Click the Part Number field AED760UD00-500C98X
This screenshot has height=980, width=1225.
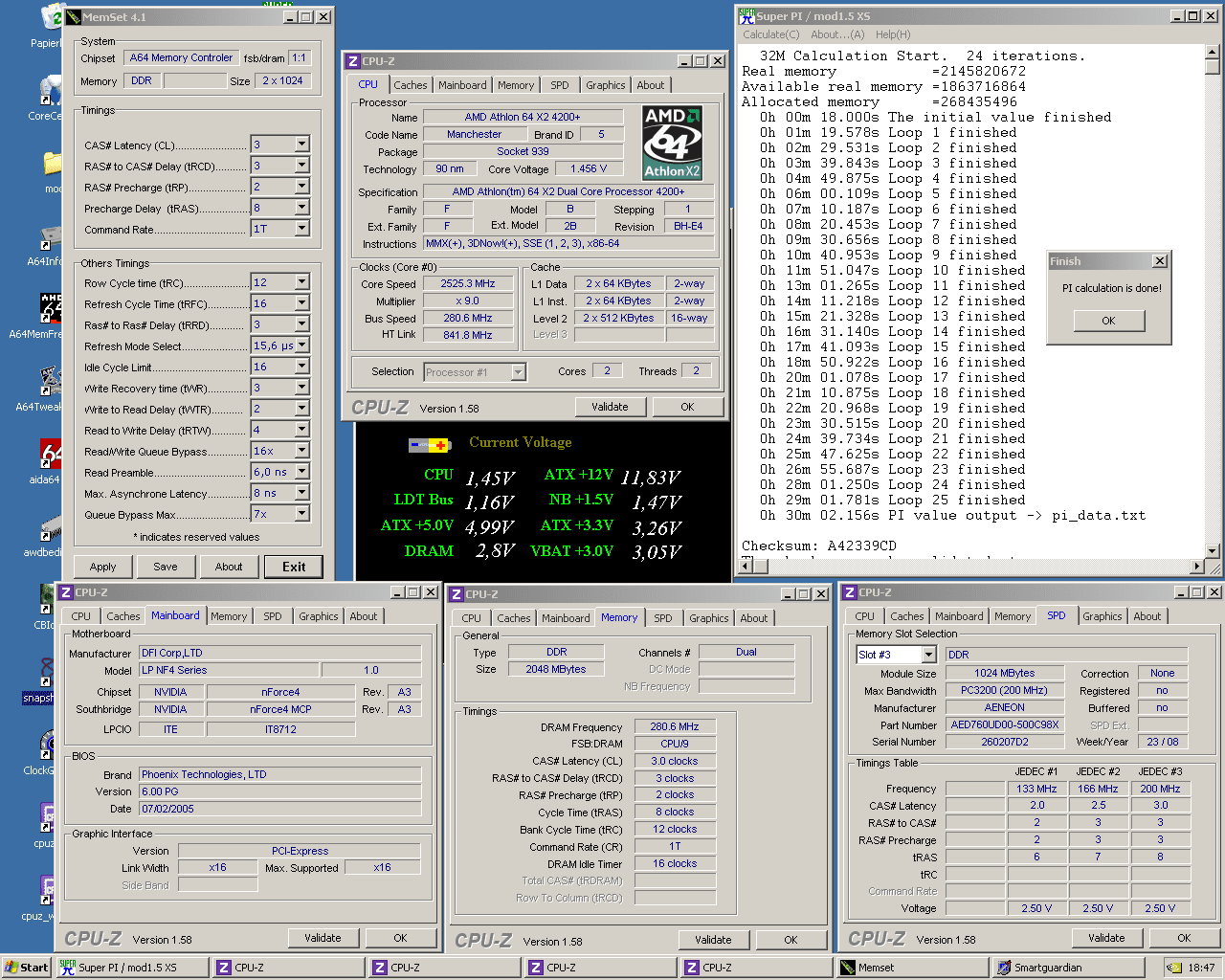point(1005,724)
